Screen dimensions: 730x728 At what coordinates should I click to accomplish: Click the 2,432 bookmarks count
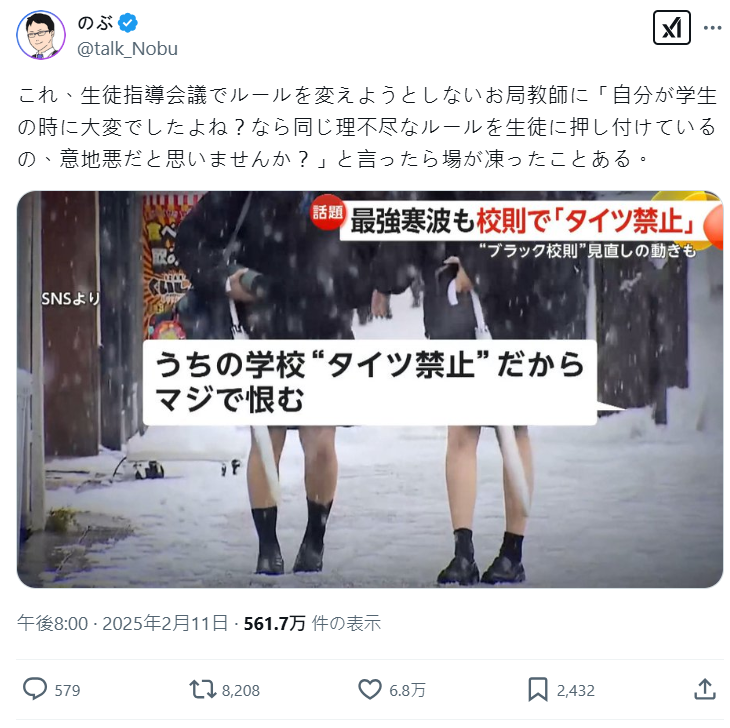click(x=576, y=690)
